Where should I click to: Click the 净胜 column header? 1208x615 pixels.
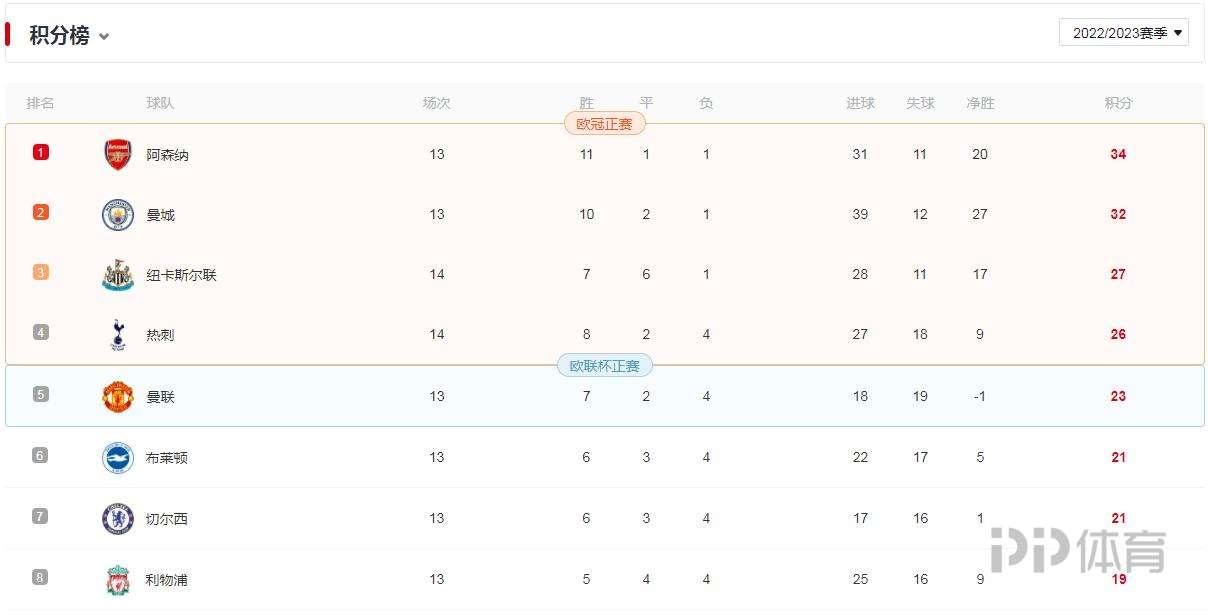point(980,103)
